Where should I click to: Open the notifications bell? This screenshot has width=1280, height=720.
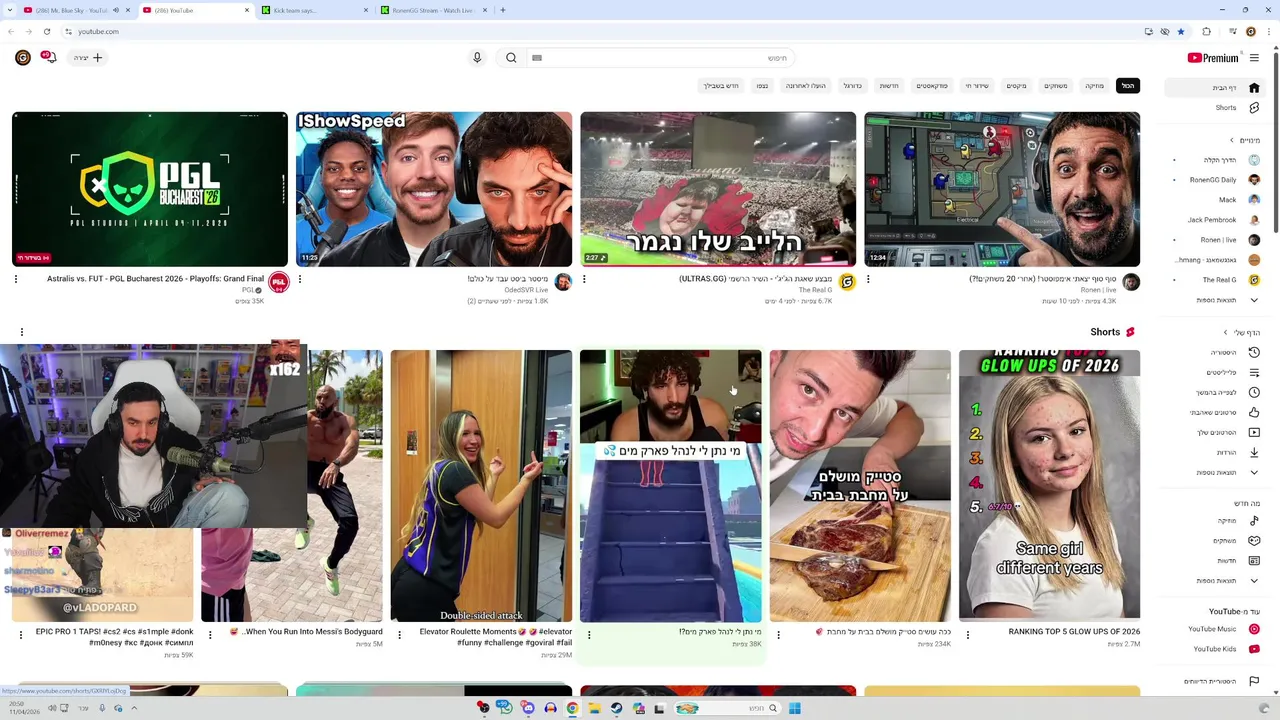click(x=48, y=58)
